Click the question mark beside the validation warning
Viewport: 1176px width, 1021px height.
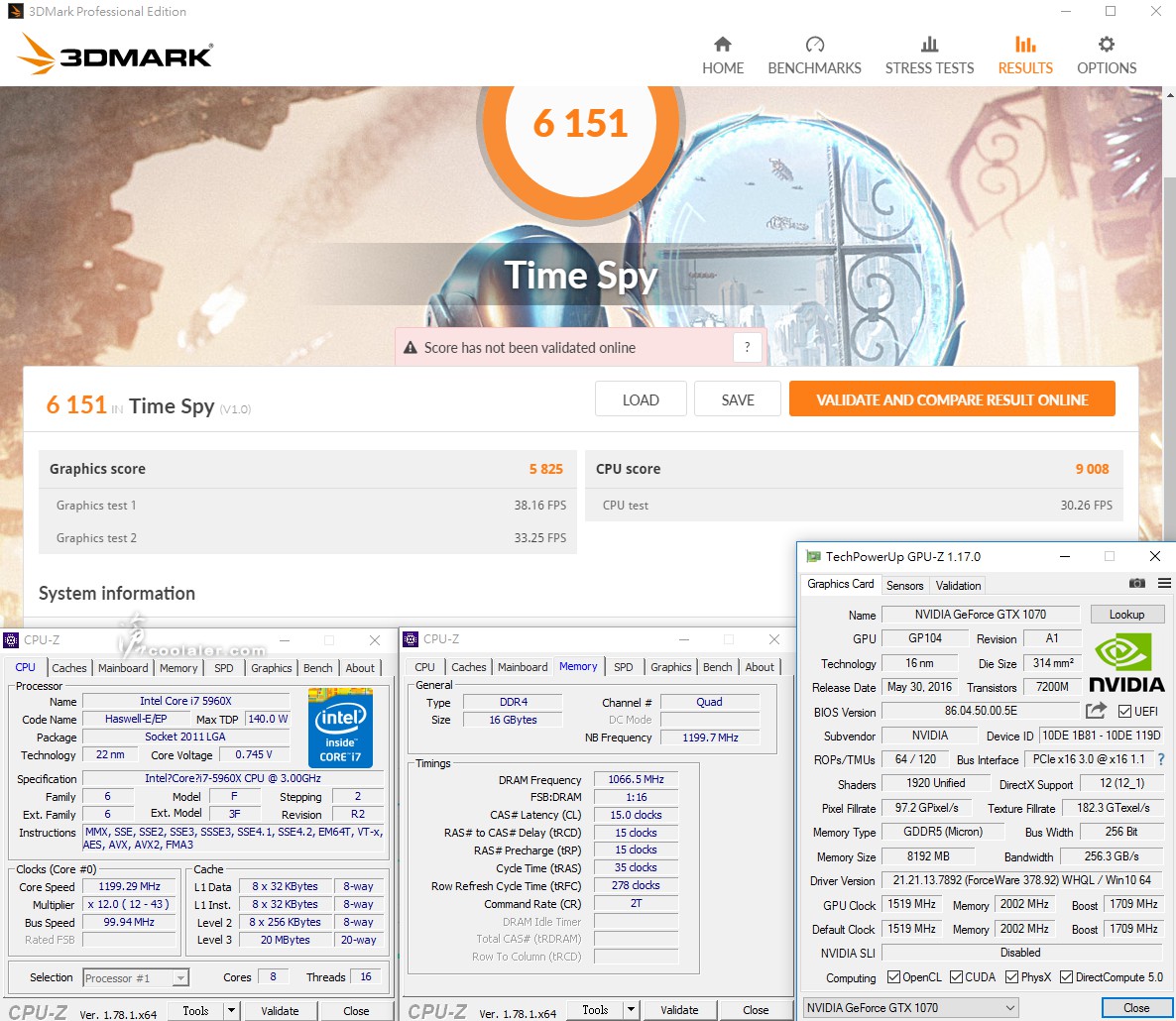tap(748, 347)
